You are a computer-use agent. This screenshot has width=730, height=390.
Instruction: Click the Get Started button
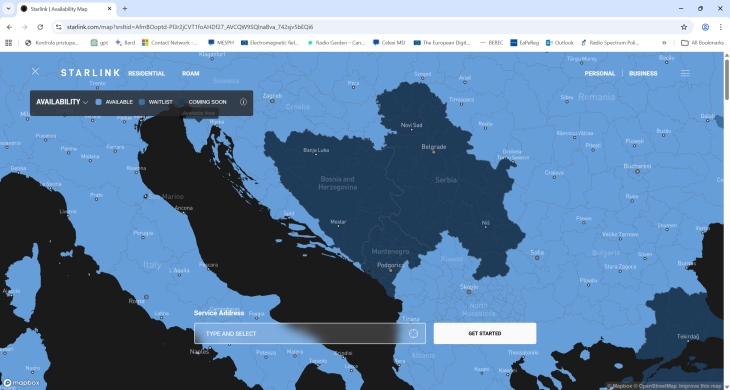(x=485, y=333)
